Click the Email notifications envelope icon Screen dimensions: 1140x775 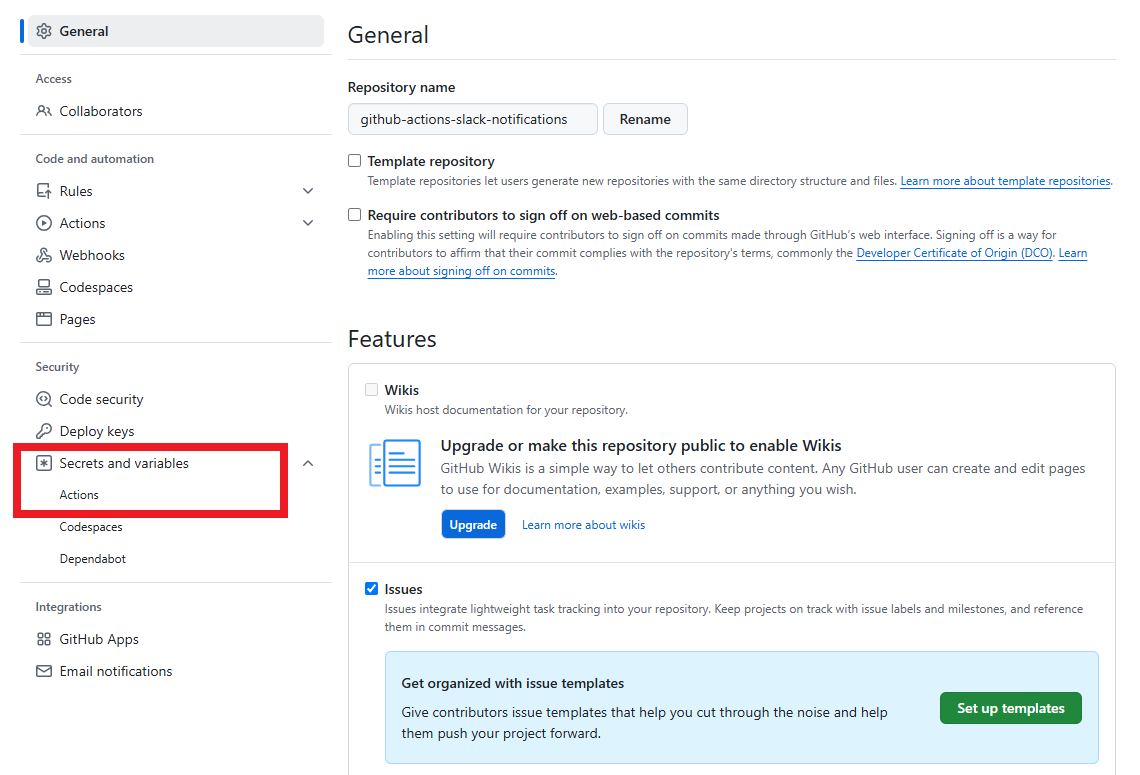click(x=44, y=671)
